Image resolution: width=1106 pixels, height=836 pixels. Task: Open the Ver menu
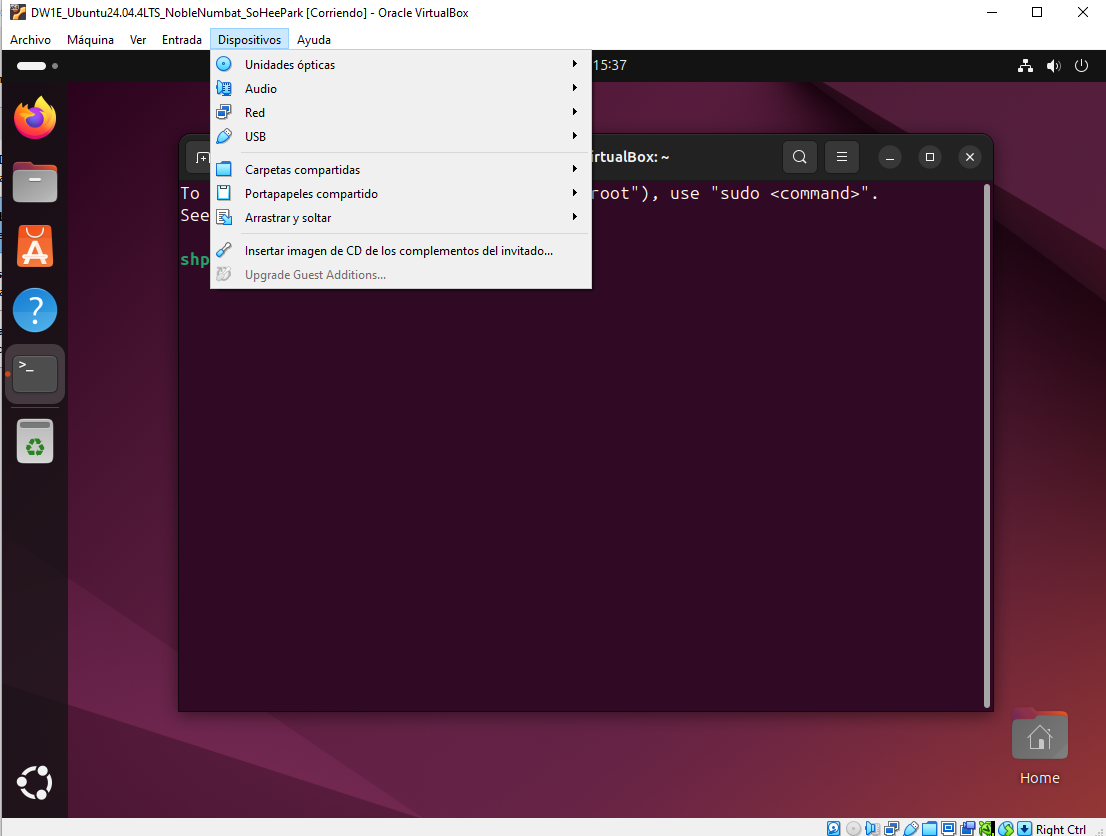[x=138, y=40]
